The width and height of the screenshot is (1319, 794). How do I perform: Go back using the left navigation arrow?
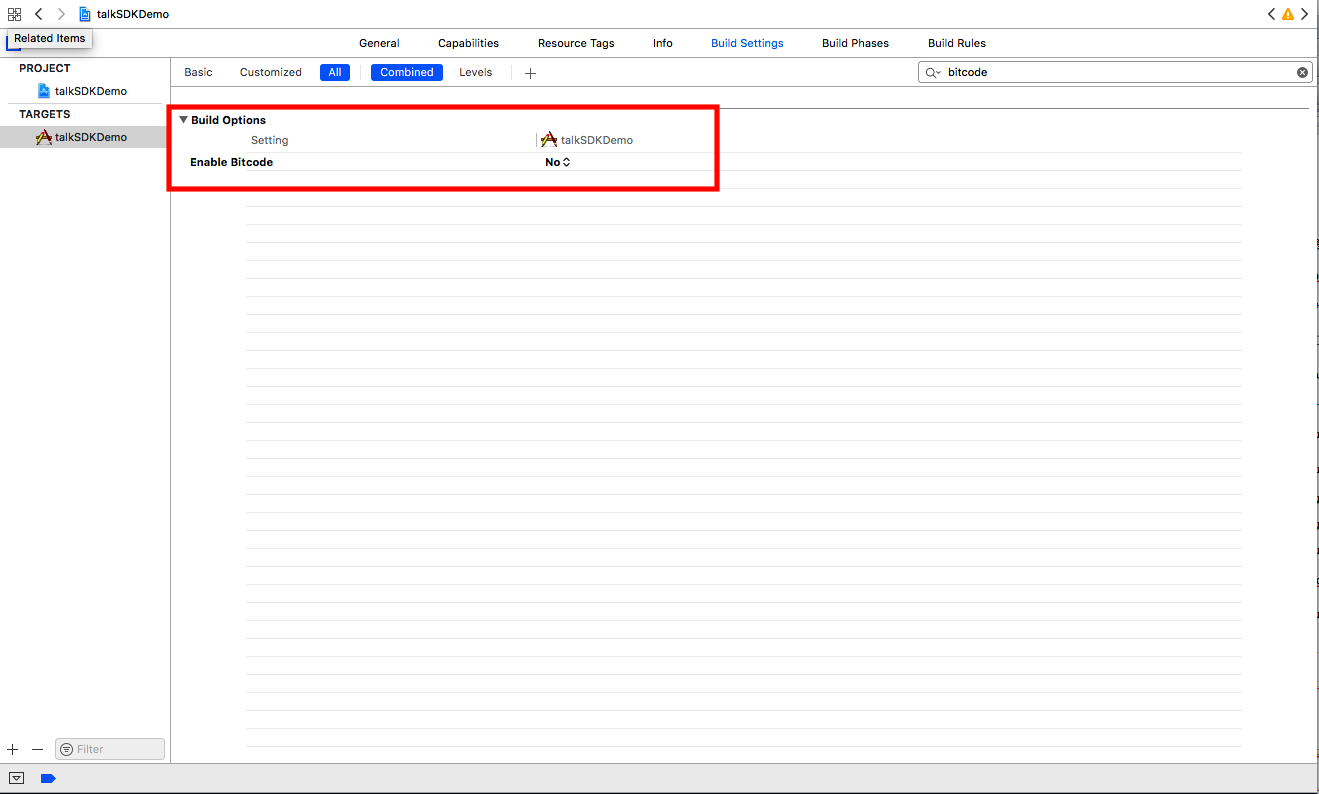tap(38, 14)
